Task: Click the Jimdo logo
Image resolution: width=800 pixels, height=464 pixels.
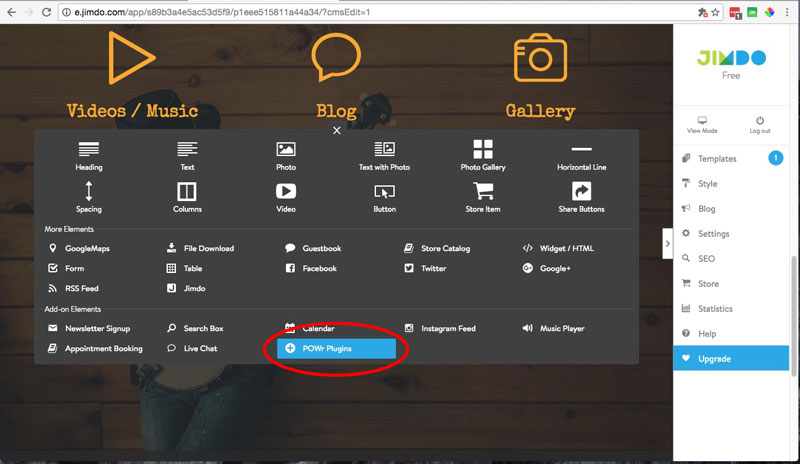Action: coord(731,58)
